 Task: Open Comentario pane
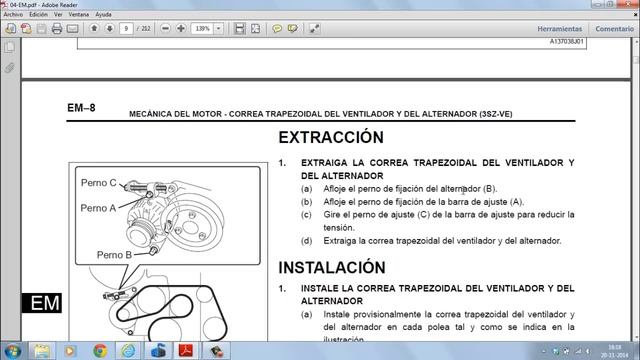pos(614,29)
